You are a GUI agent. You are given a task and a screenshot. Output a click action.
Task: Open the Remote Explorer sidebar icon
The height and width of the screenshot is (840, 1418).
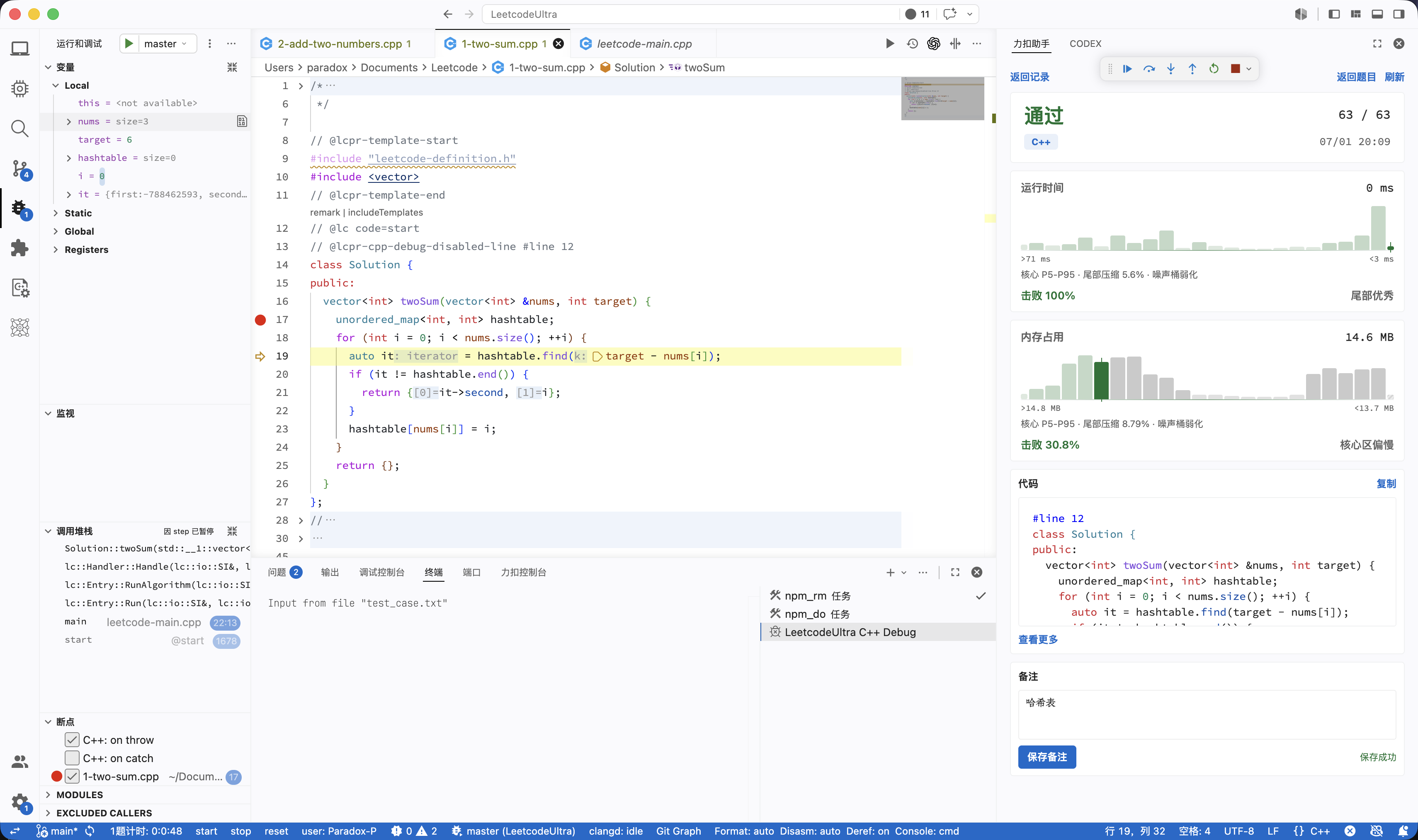20,49
